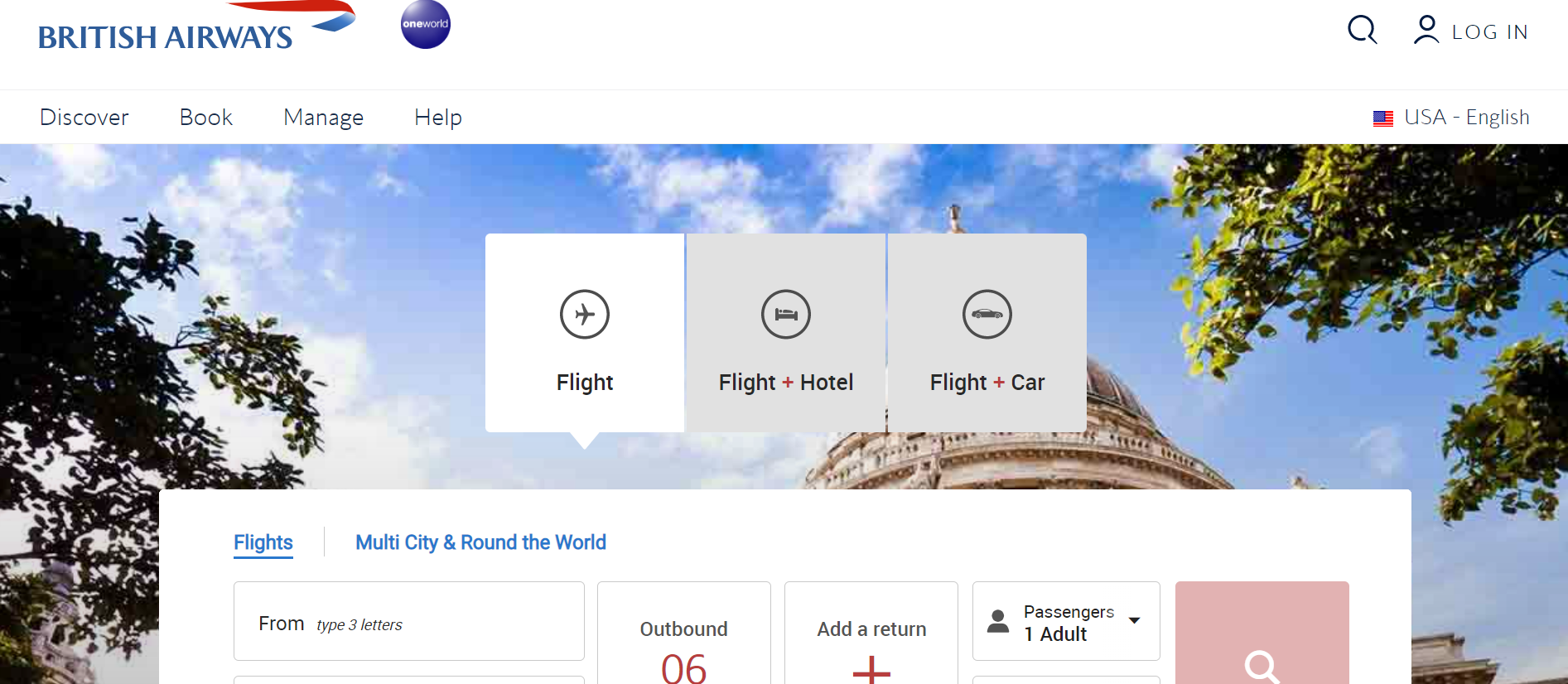Click the airplane icon in Flight tab
This screenshot has width=1568, height=684.
585,315
